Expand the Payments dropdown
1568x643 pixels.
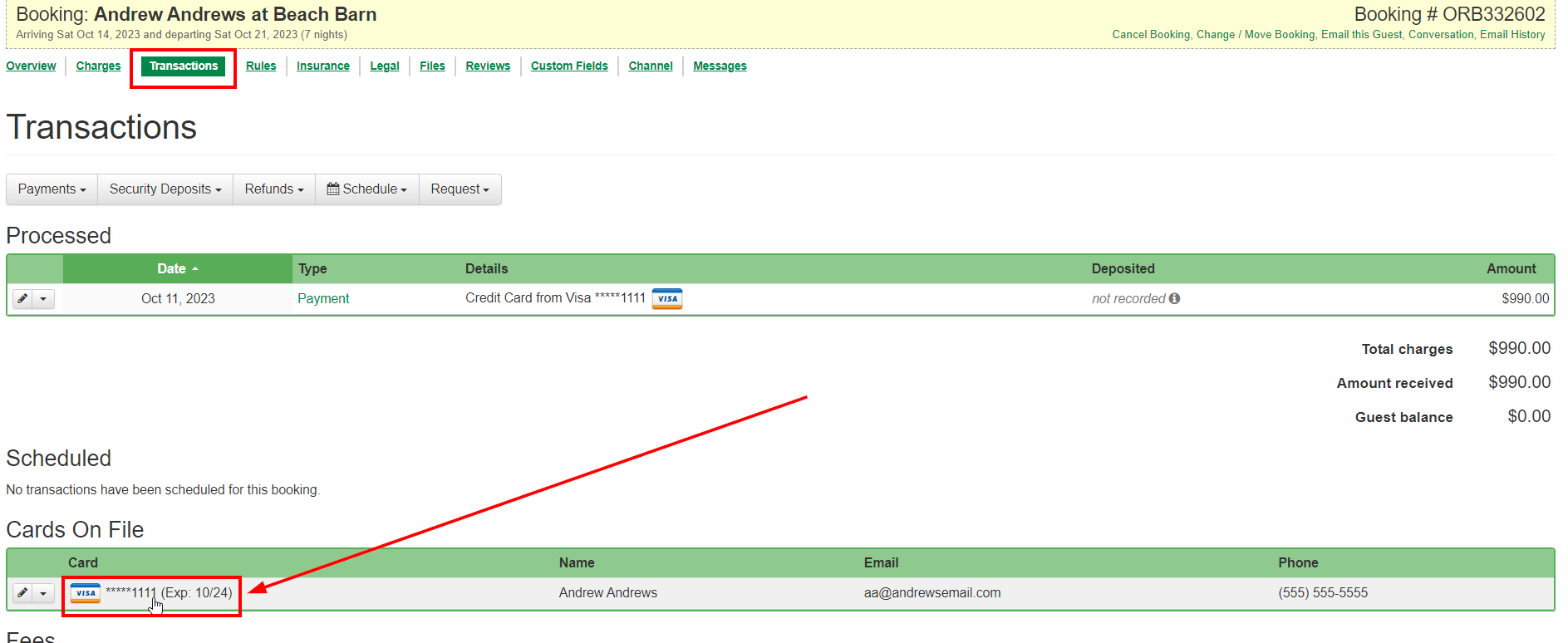52,189
